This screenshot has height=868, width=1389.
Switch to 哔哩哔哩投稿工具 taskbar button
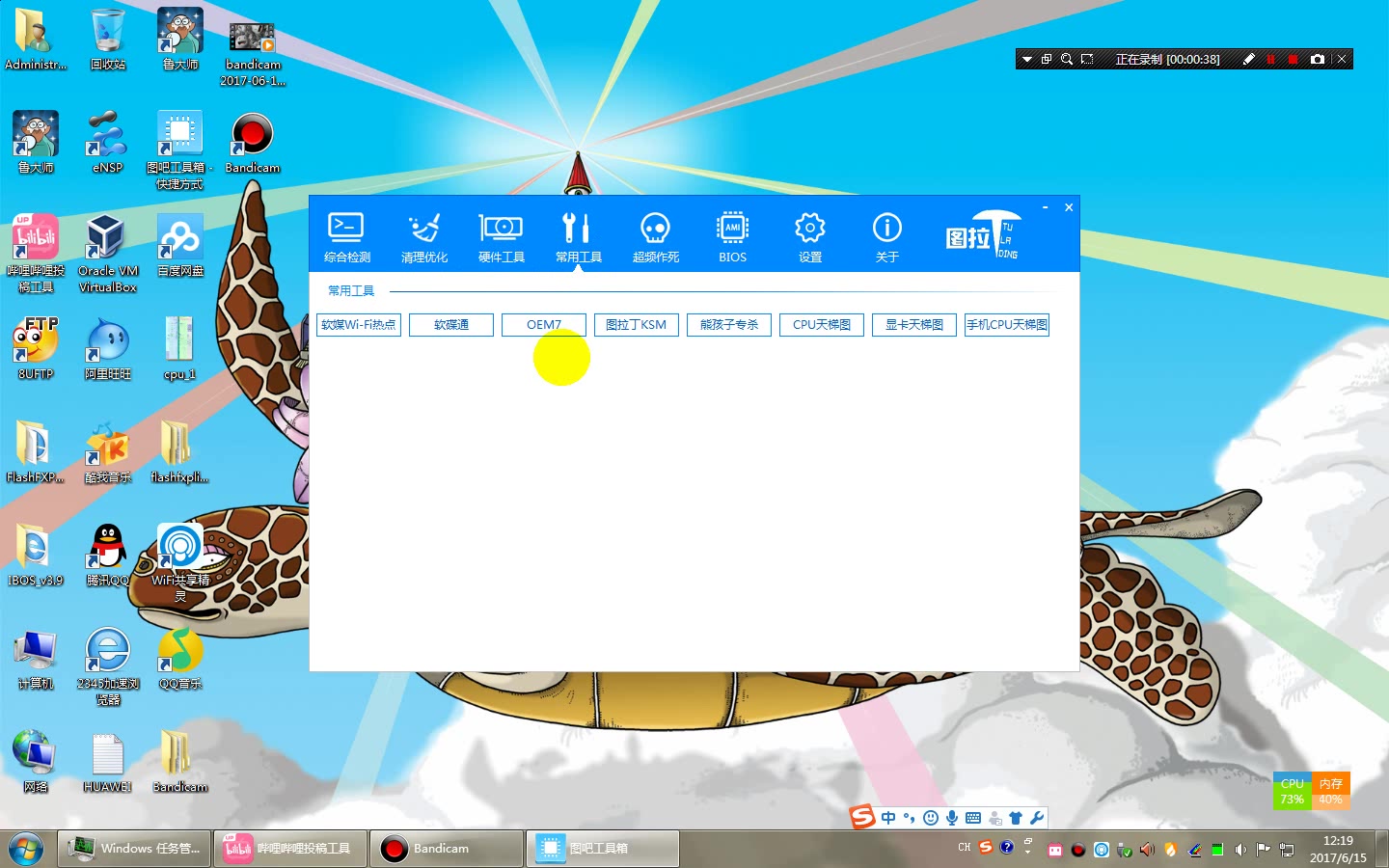point(290,849)
